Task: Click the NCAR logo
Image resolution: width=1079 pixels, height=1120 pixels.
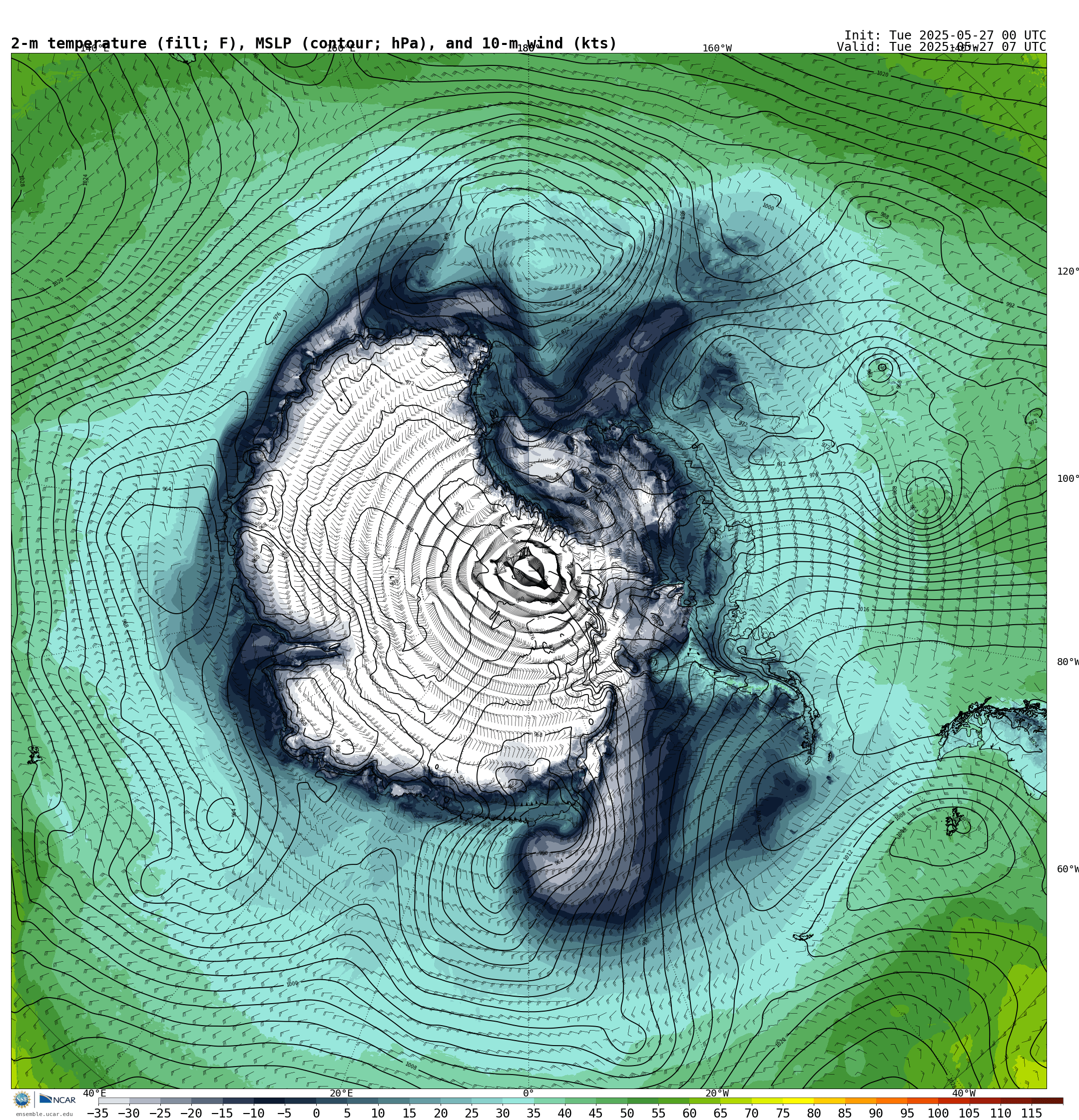Action: point(58,1100)
